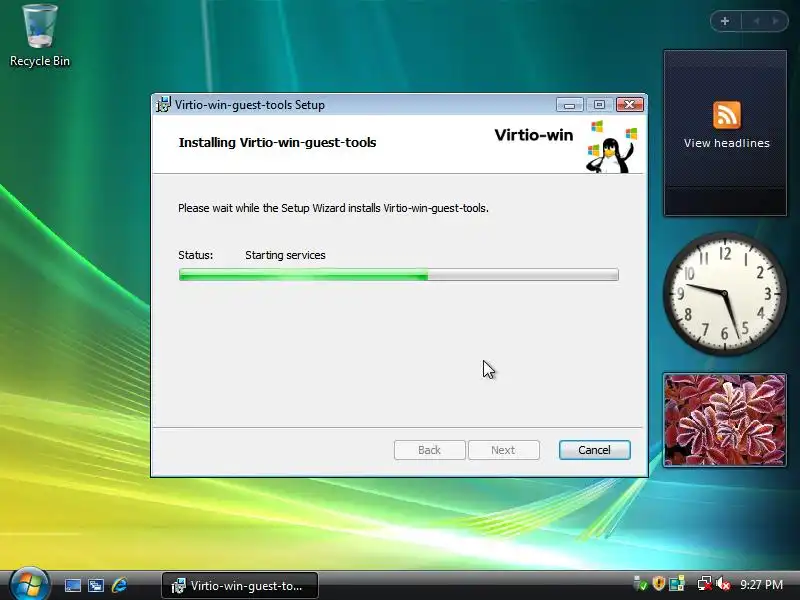Screen dimensions: 800x600
Task: Click the disabled Back button
Action: coord(430,450)
